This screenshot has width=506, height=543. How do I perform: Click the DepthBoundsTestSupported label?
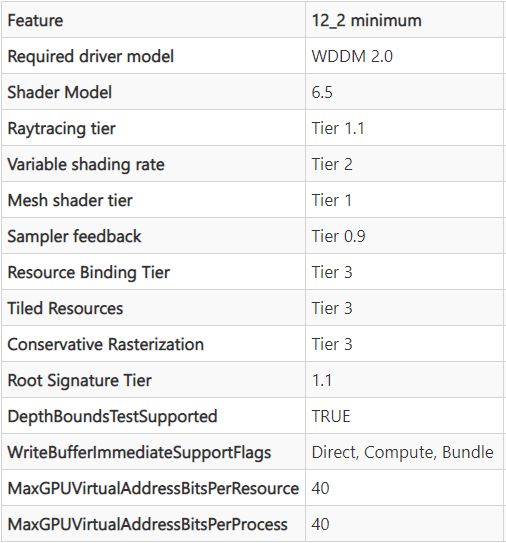point(112,417)
